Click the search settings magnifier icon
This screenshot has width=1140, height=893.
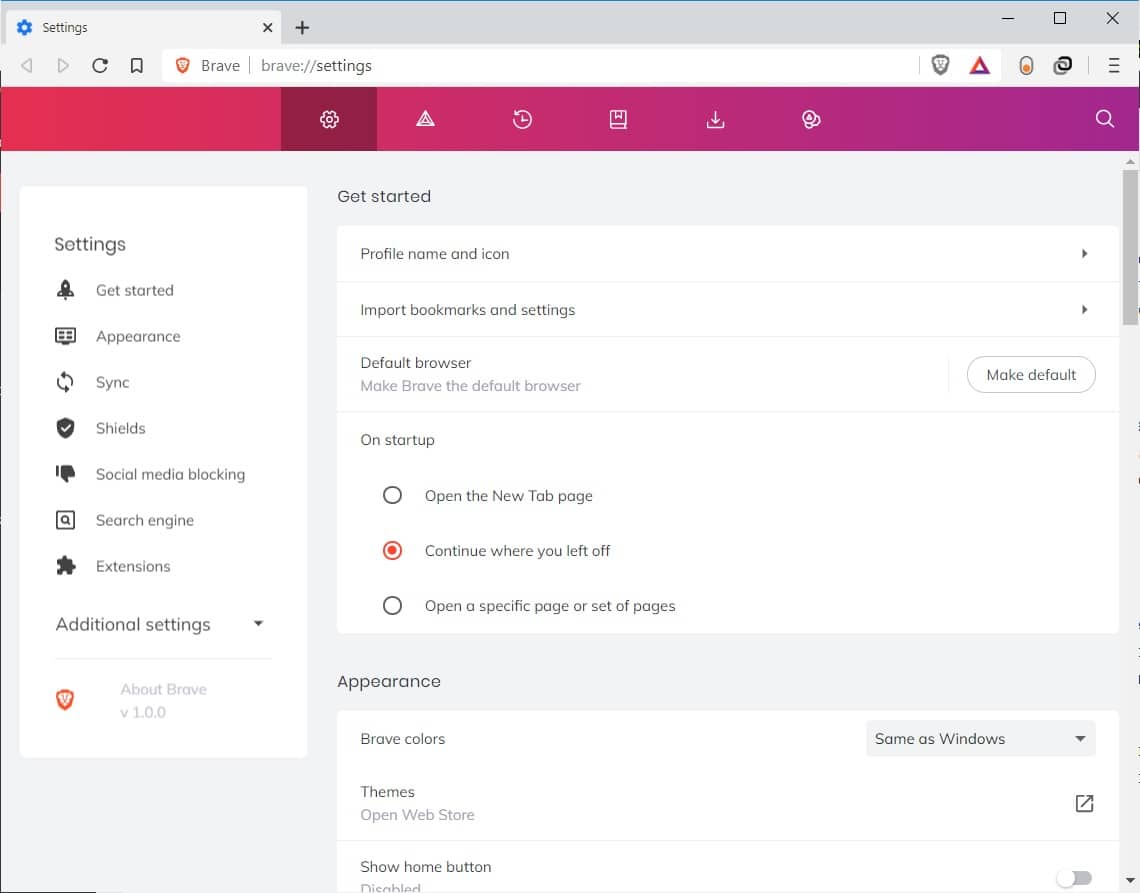pos(1104,119)
